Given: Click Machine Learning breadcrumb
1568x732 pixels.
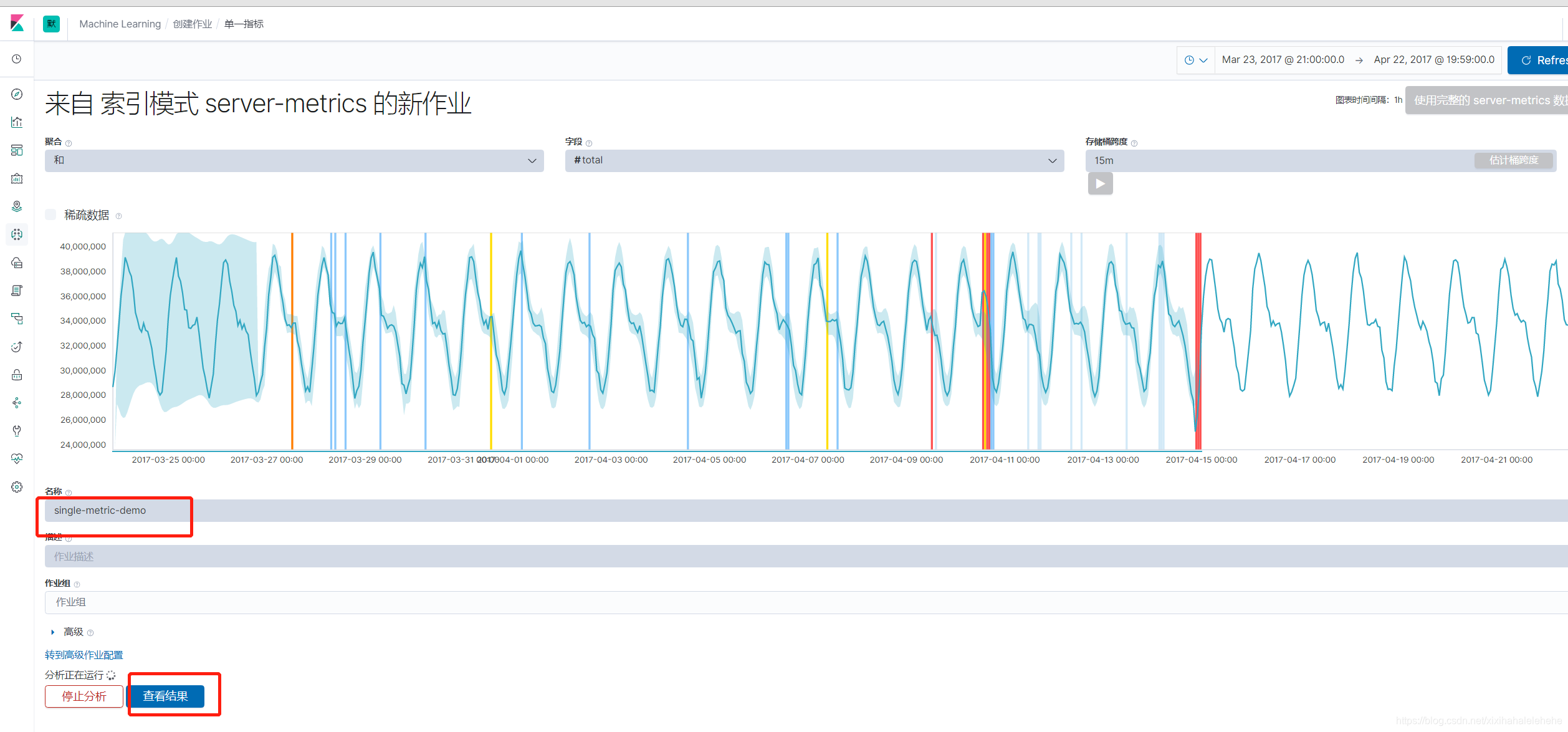Looking at the screenshot, I should 120,24.
